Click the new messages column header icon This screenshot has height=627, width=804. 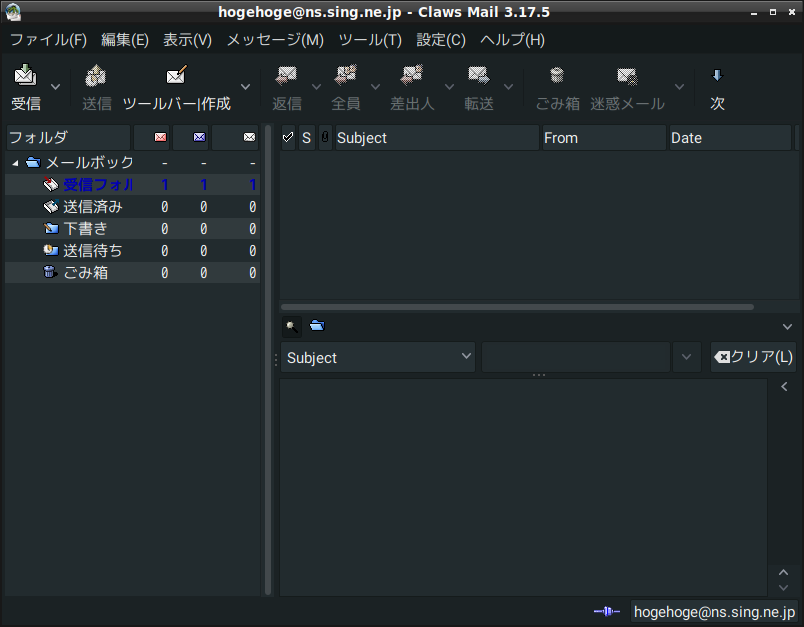[160, 137]
